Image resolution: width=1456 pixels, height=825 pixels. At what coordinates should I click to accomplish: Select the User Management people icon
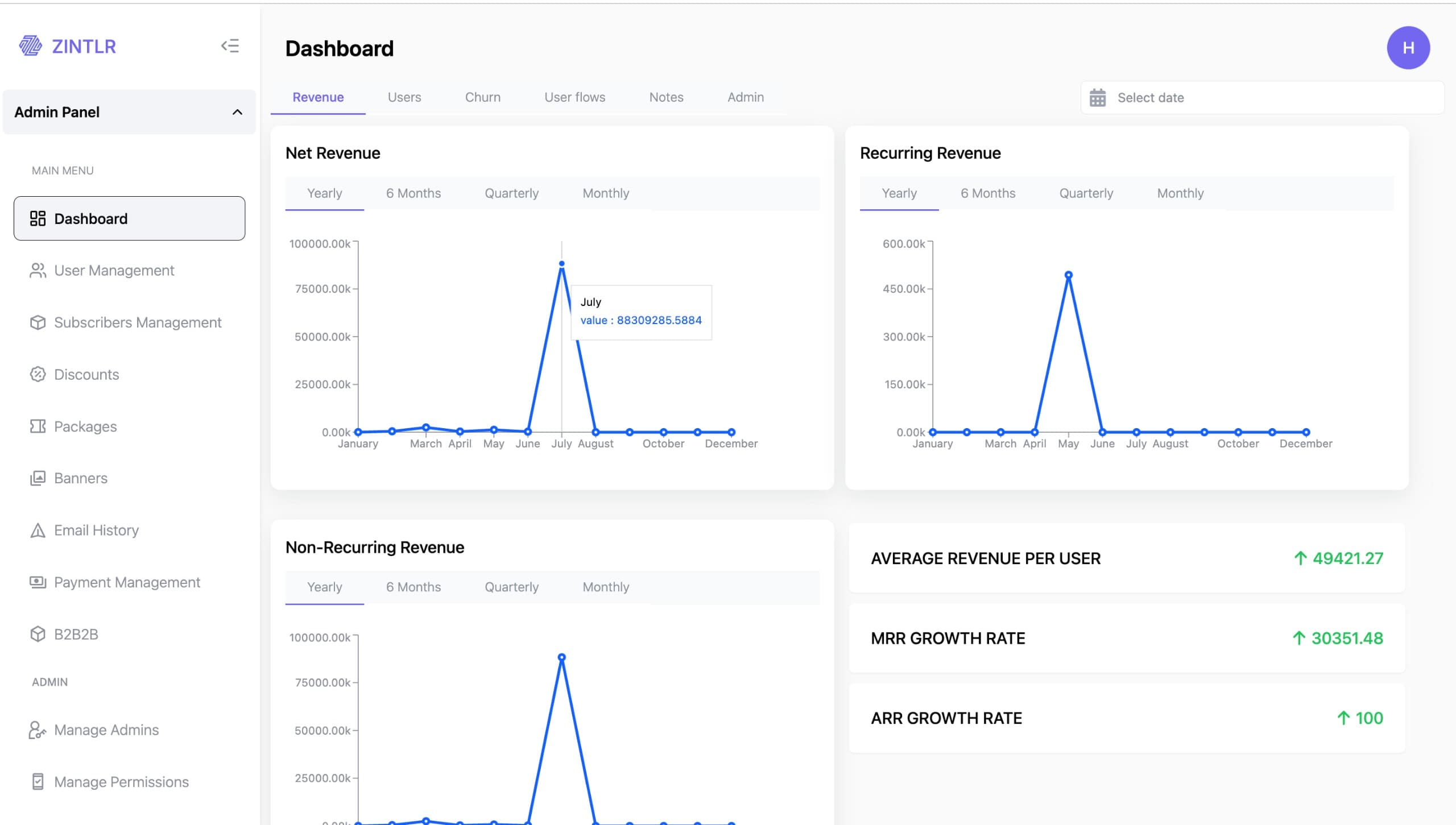tap(38, 270)
